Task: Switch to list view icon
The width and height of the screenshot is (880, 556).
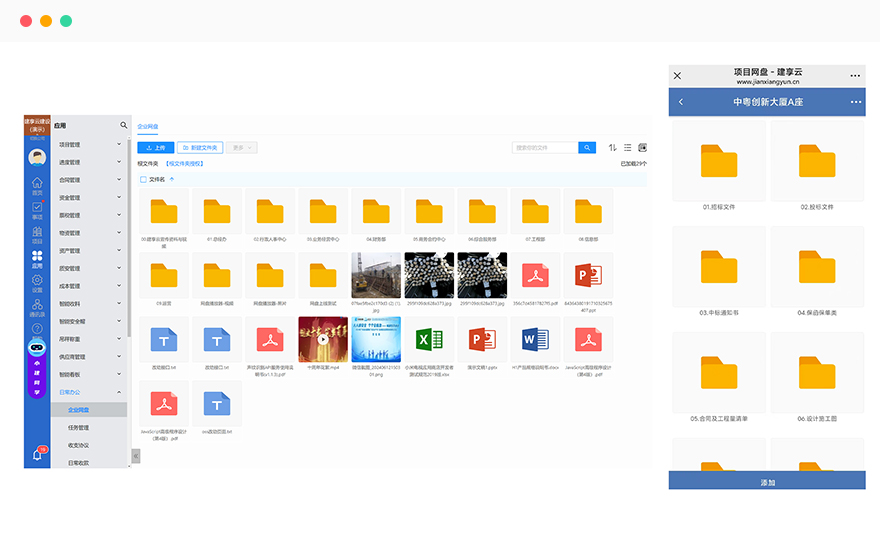Action: 628,148
